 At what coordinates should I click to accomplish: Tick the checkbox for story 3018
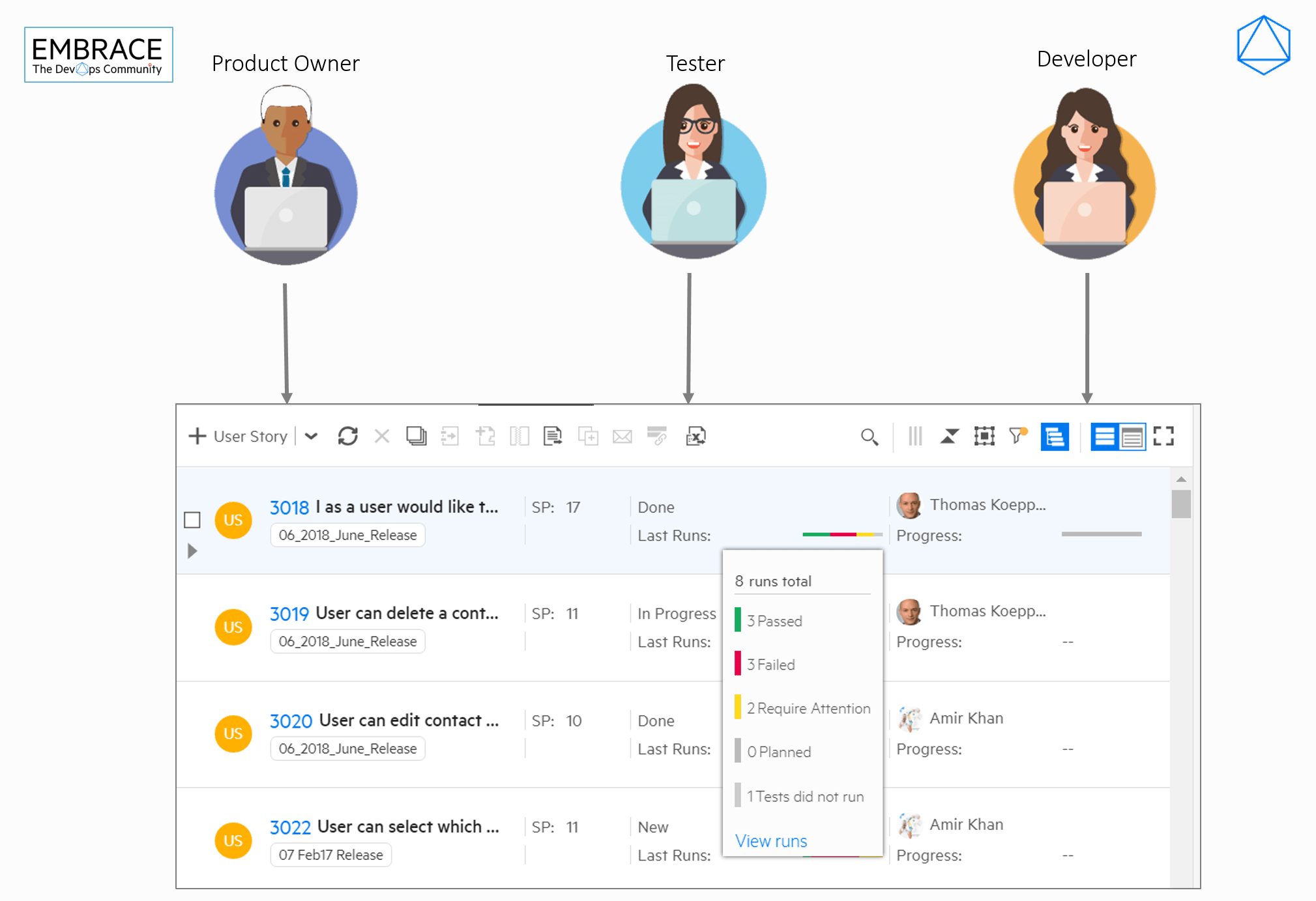pos(192,519)
